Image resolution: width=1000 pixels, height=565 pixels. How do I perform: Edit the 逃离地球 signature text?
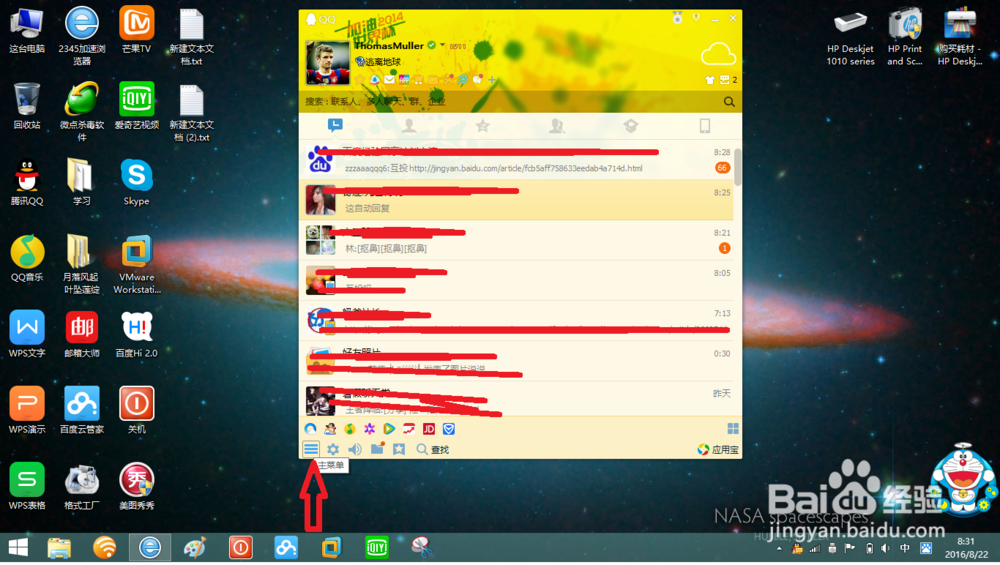tap(383, 62)
